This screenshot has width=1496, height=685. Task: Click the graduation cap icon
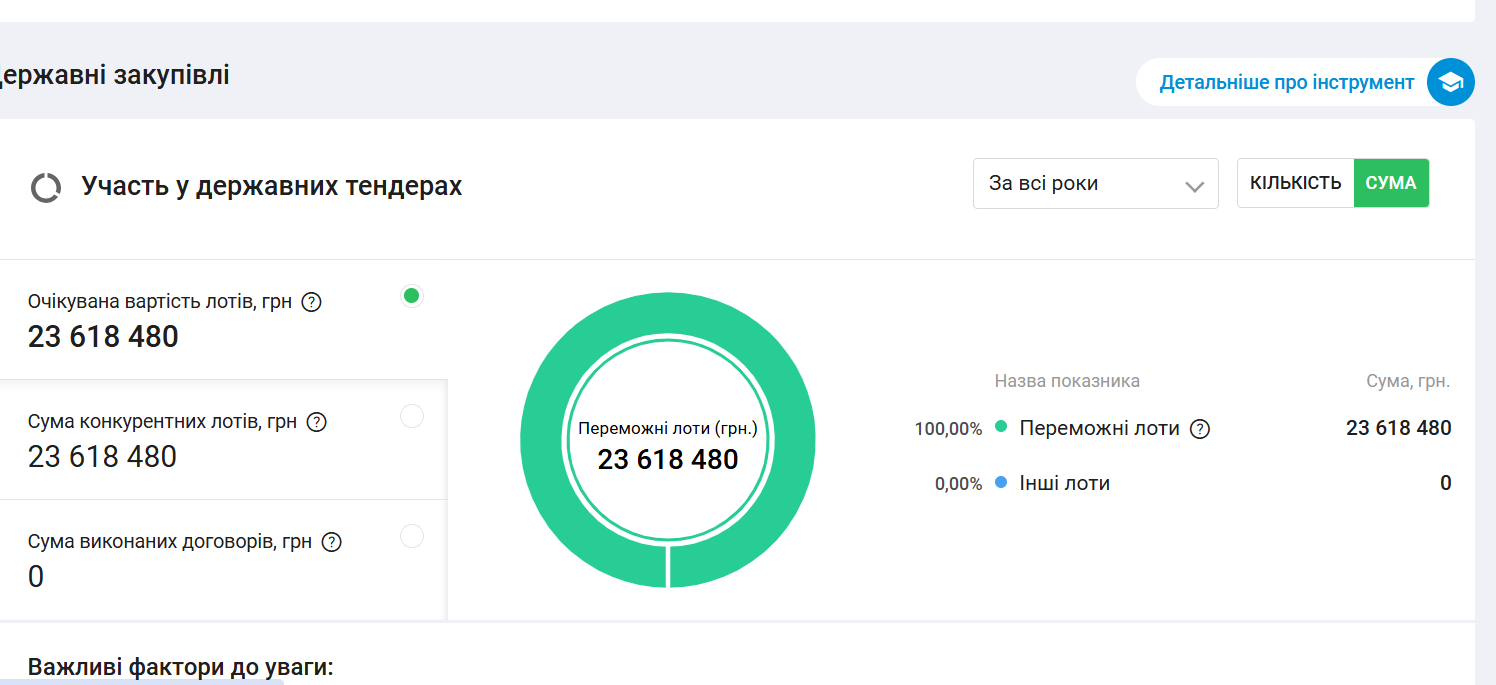tap(1450, 82)
